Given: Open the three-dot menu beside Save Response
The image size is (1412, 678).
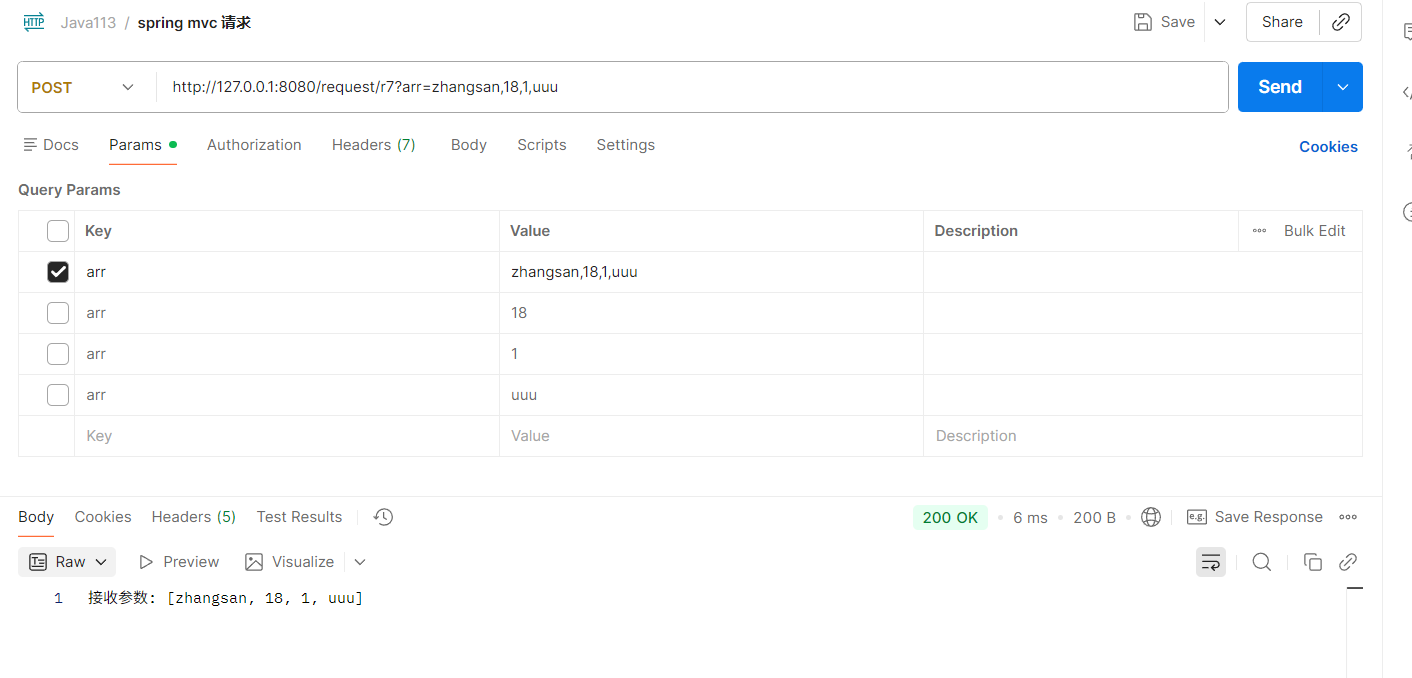Looking at the screenshot, I should pyautogui.click(x=1348, y=517).
